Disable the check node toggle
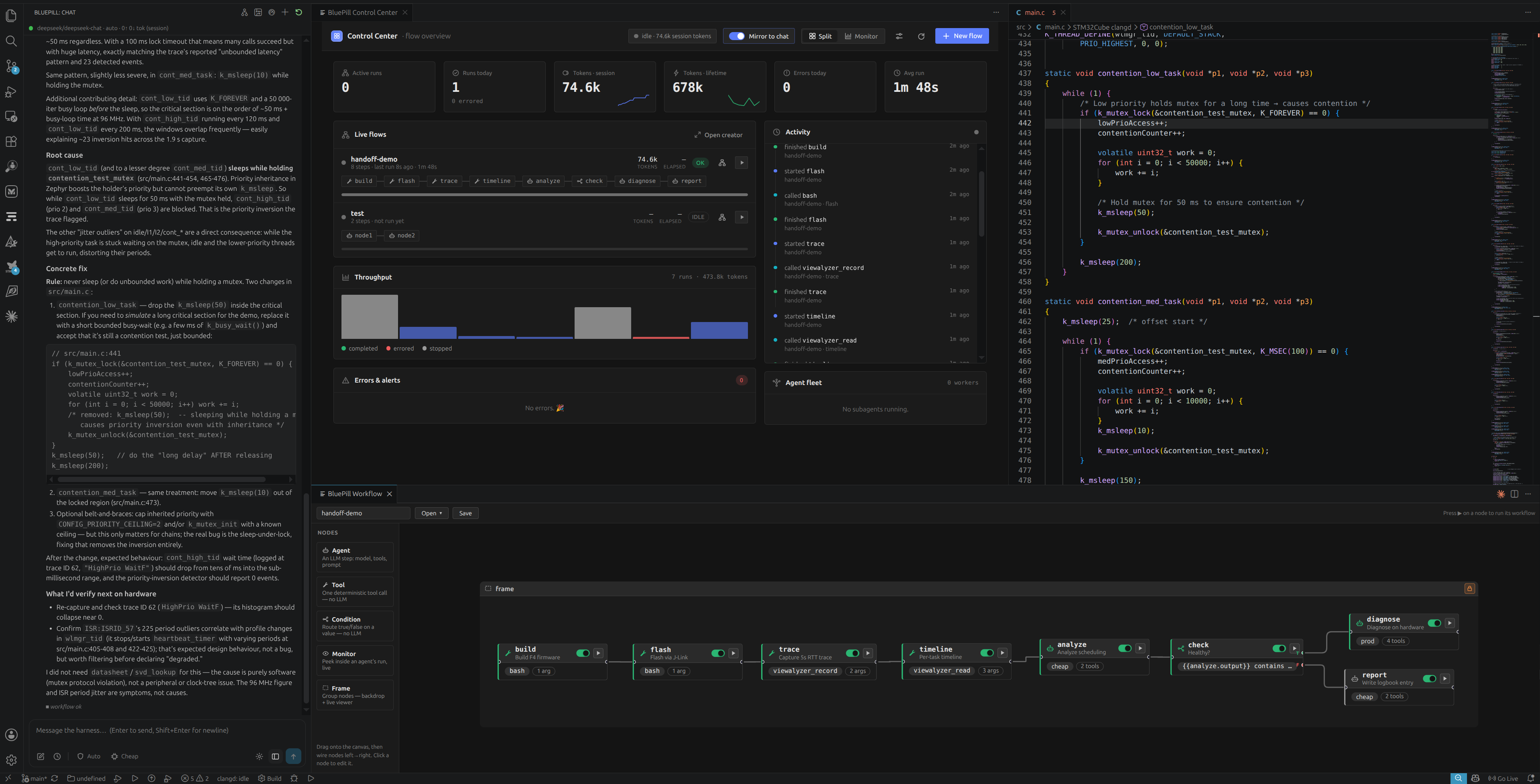1540x784 pixels. [1279, 648]
